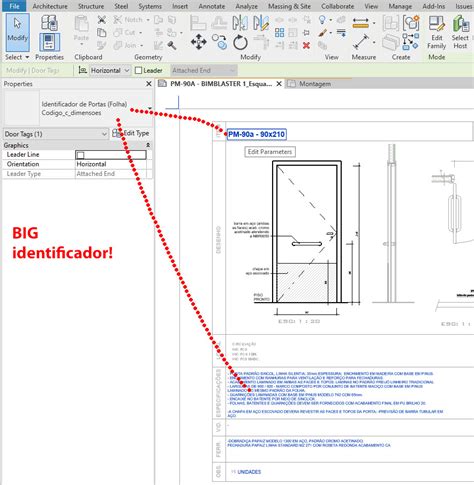Open the File menu tab
This screenshot has width=474, height=485.
pyautogui.click(x=14, y=6)
